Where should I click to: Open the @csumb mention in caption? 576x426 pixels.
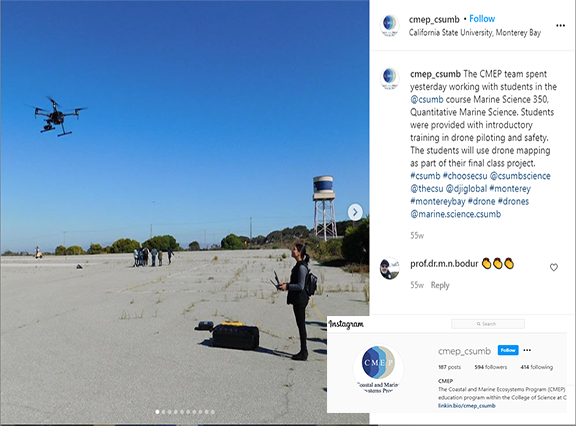(427, 100)
